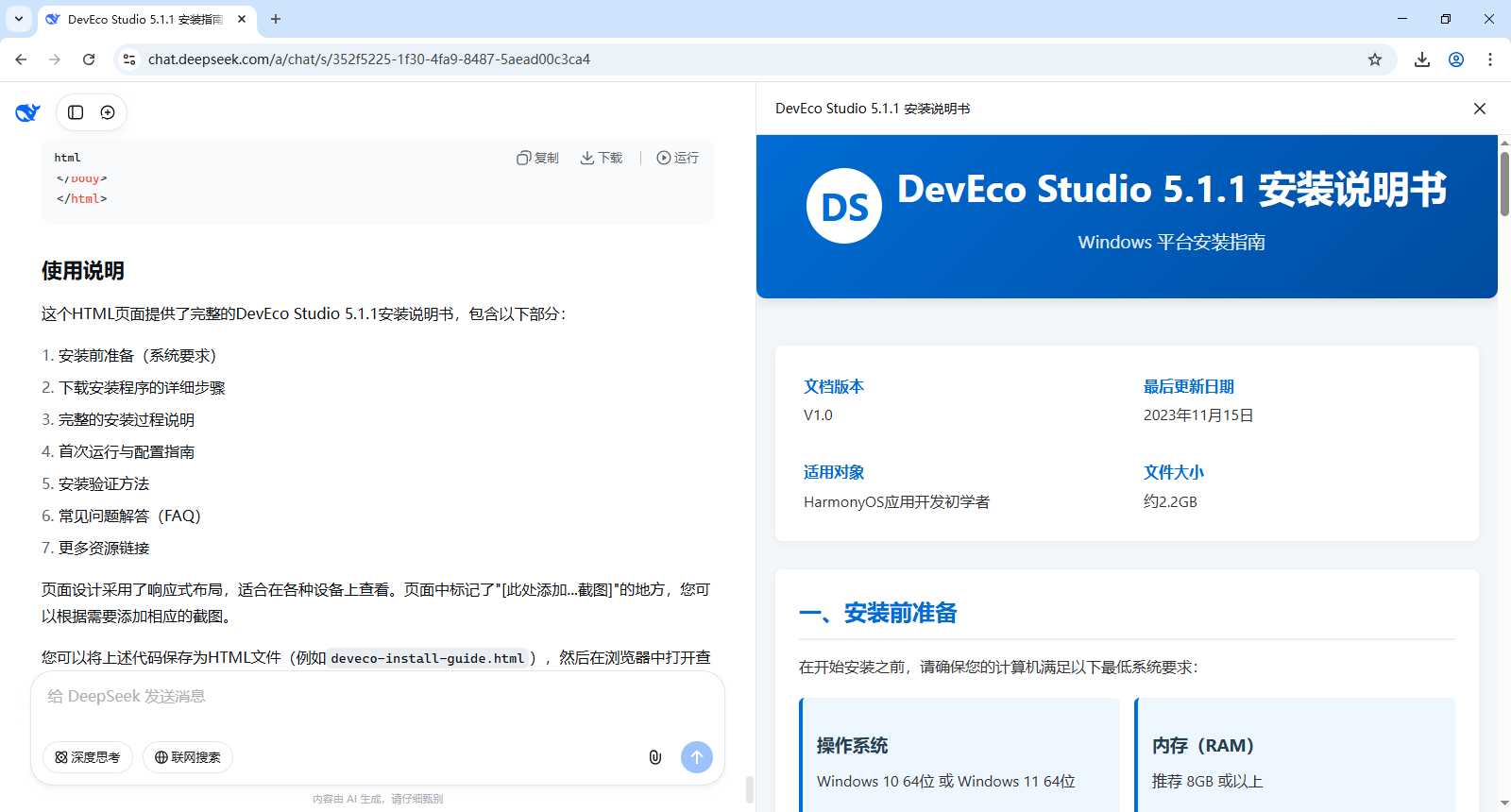Click list item 完整的安装过程说明
Image resolution: width=1511 pixels, height=812 pixels.
click(127, 420)
